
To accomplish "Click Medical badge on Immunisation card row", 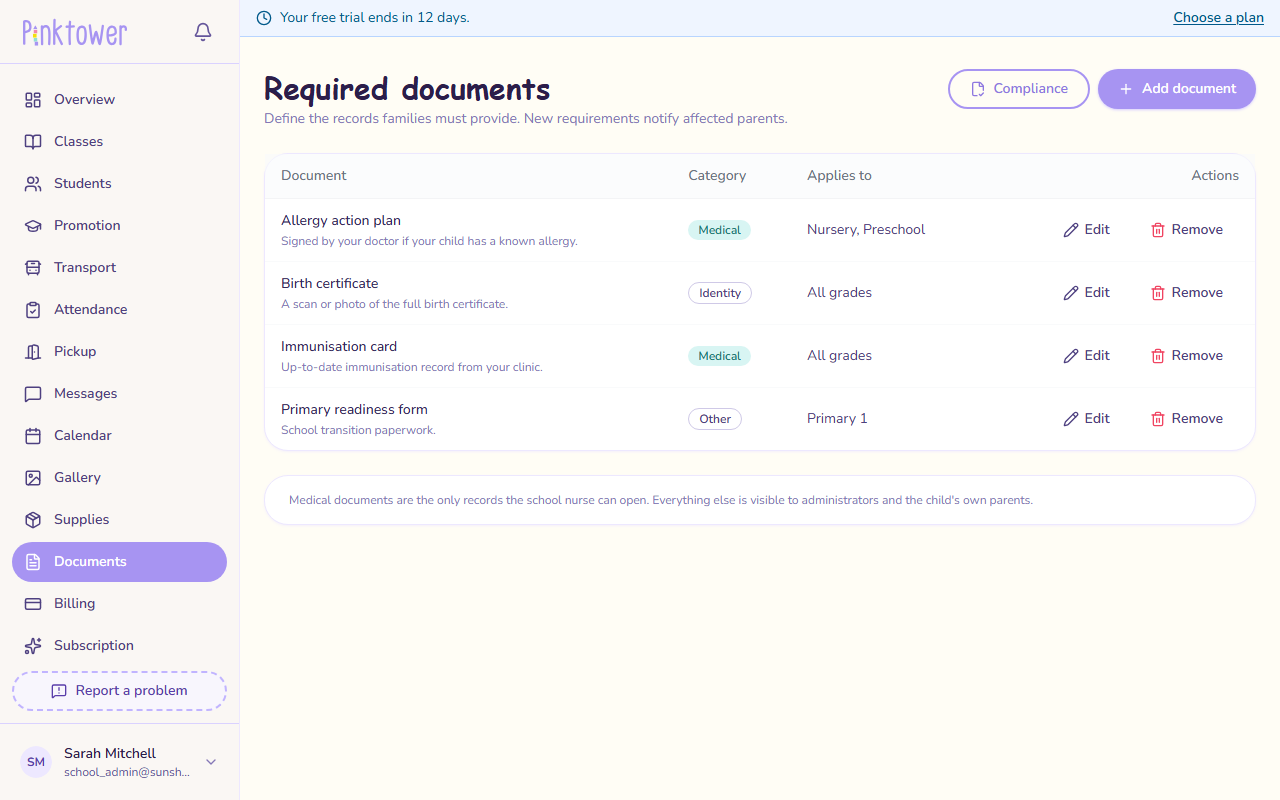I will coord(719,356).
